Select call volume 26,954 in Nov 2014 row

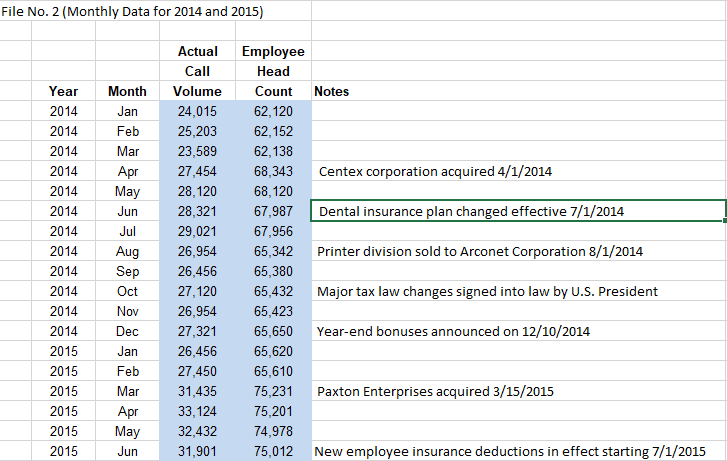pyautogui.click(x=197, y=310)
